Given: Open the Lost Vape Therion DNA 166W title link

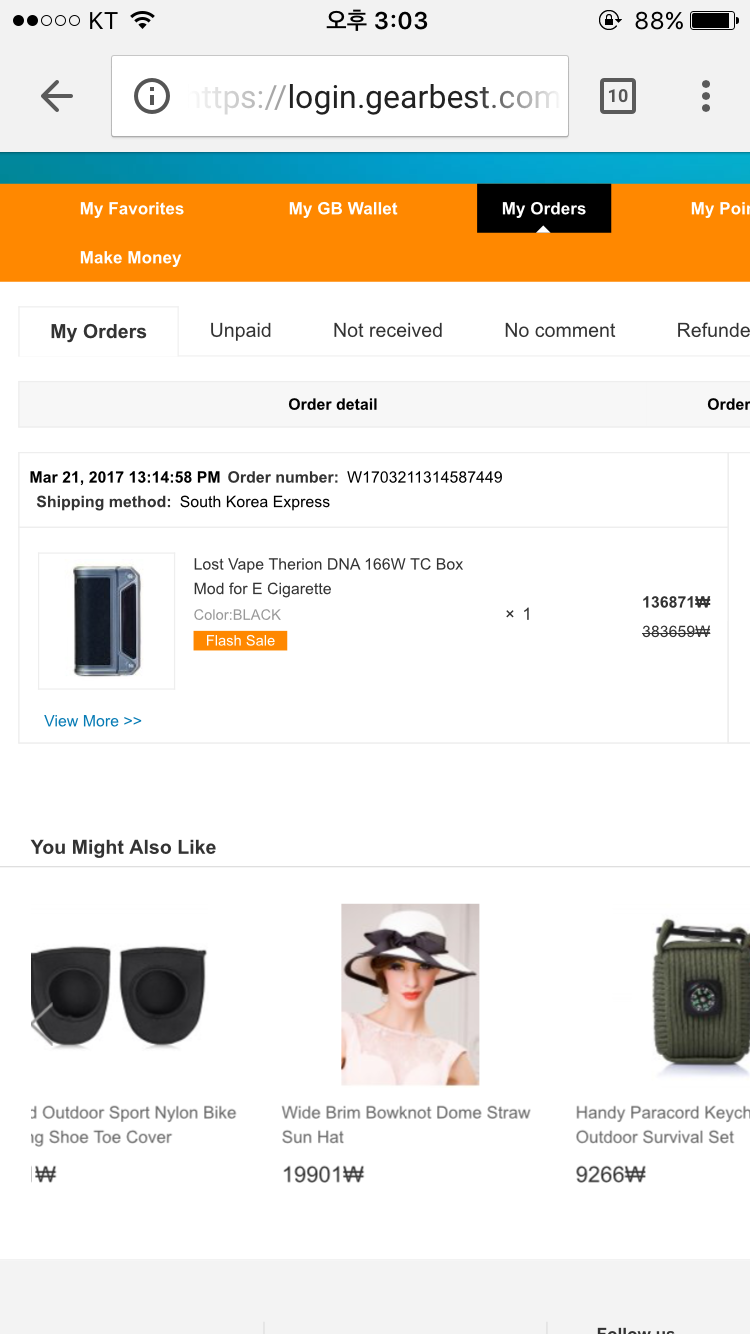Looking at the screenshot, I should (328, 576).
